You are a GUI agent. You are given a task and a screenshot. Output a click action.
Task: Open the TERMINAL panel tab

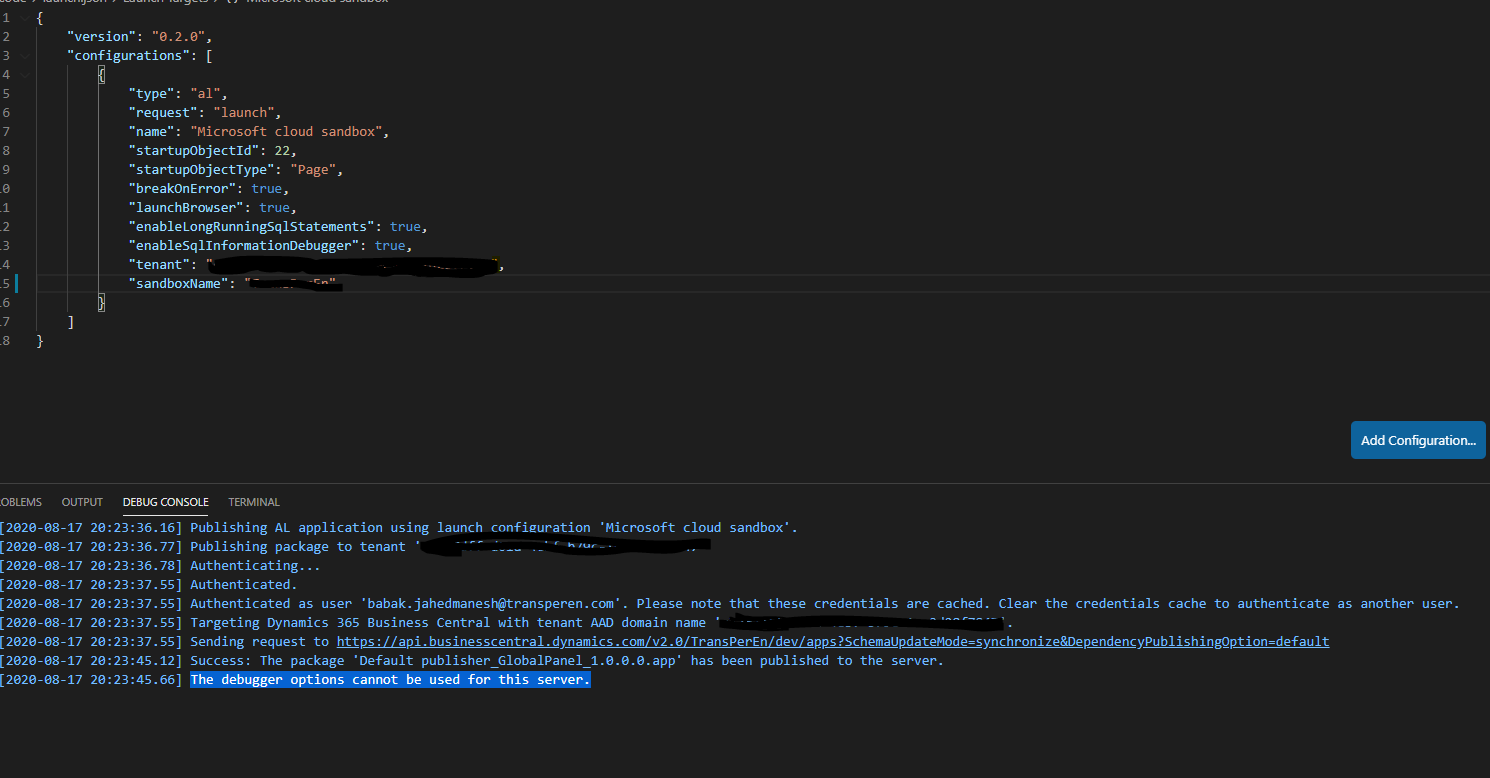point(254,502)
